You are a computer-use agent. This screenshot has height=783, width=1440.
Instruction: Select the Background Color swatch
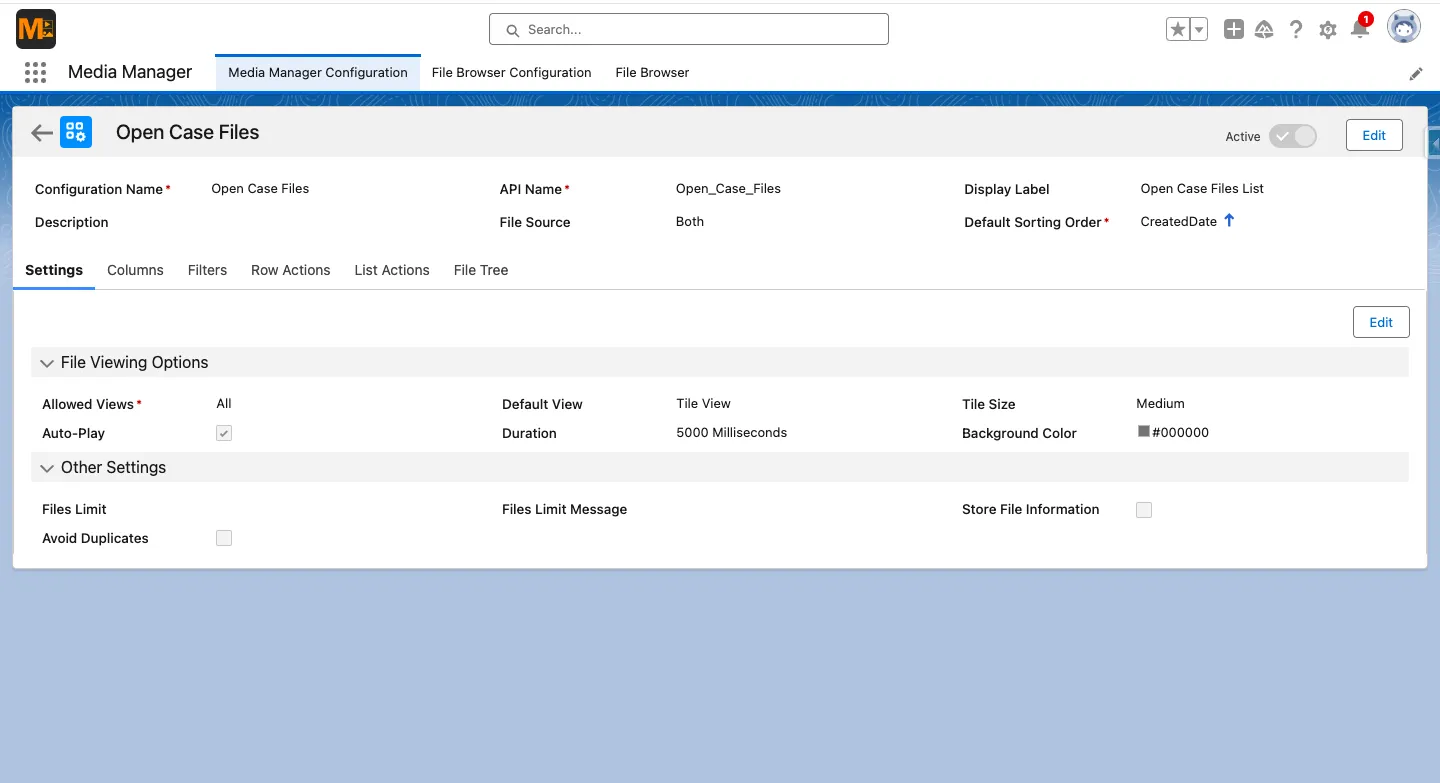1142,432
